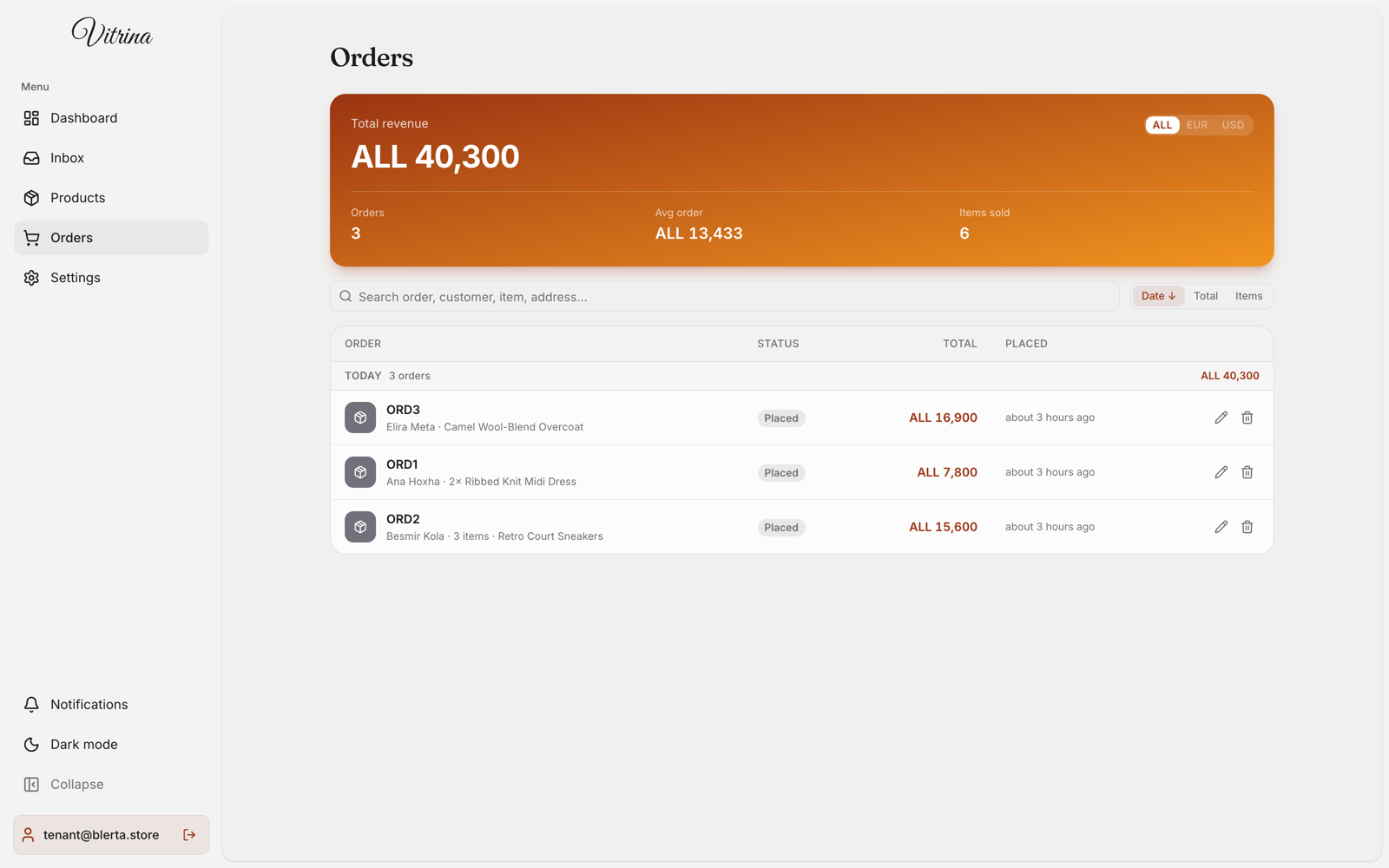Edit order ORD3 with pencil icon
1389x868 pixels.
[x=1221, y=418]
